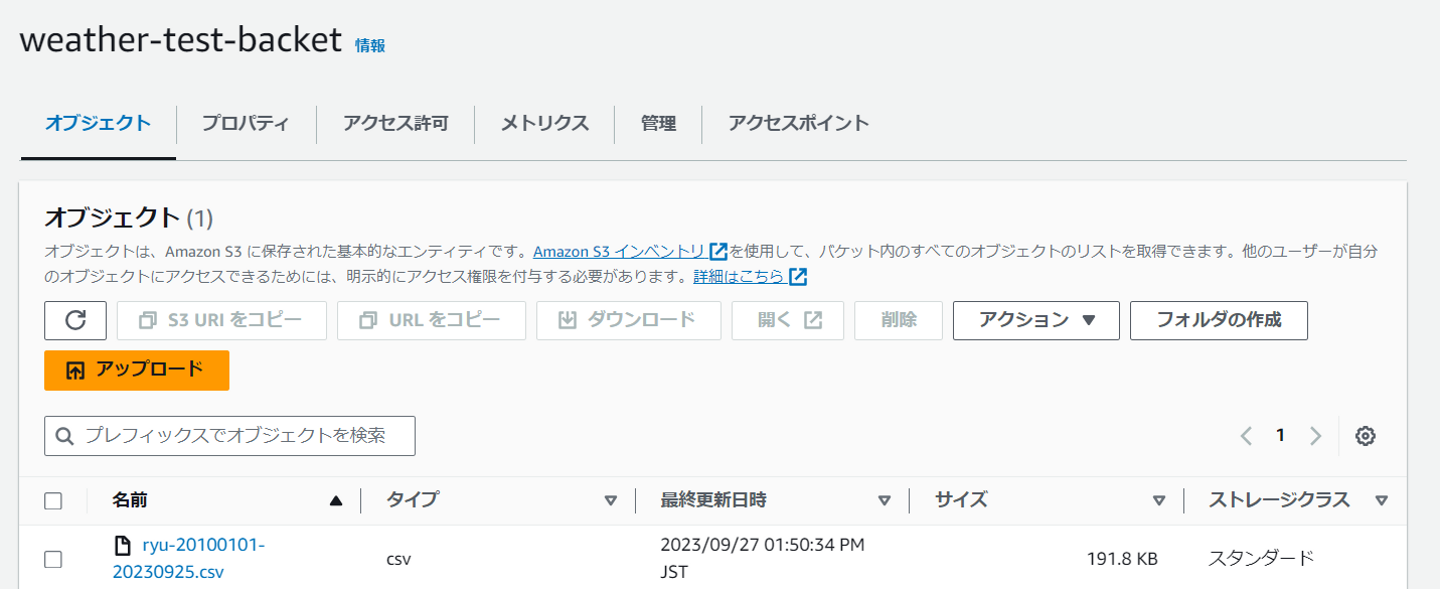The image size is (1440, 589).
Task: Click the orange アップロード button
Action: 137,370
